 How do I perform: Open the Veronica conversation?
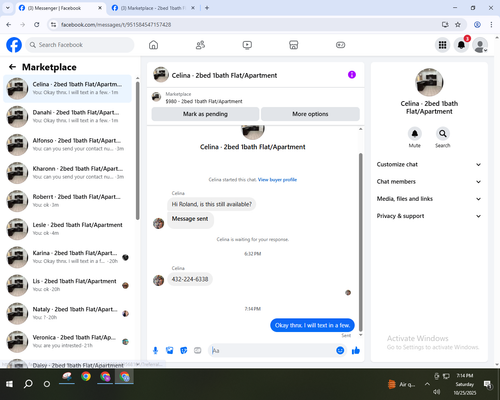pyautogui.click(x=68, y=341)
